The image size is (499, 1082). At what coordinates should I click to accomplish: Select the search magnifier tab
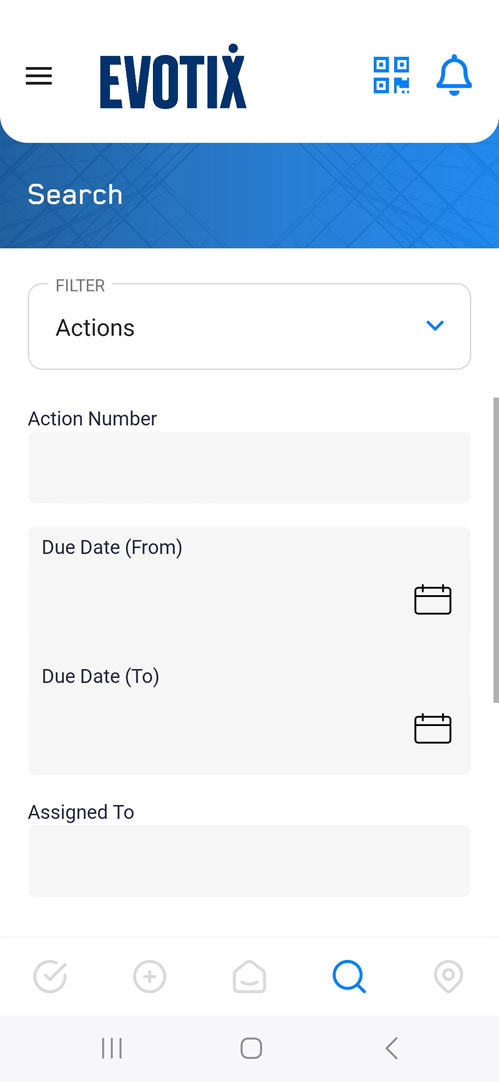349,976
